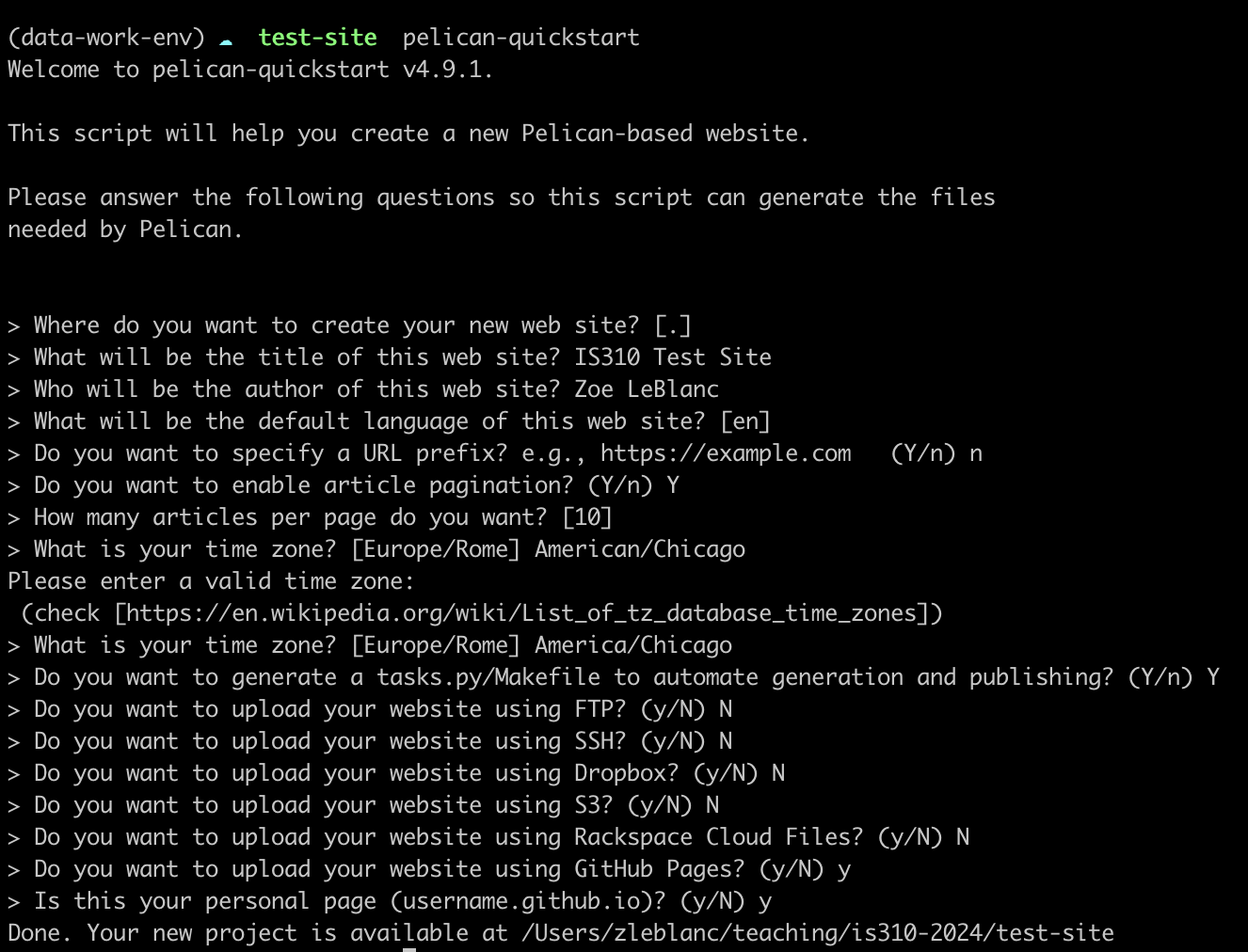Click the 'N' answer for Dropbox upload
Image resolution: width=1248 pixels, height=952 pixels.
pos(777,773)
